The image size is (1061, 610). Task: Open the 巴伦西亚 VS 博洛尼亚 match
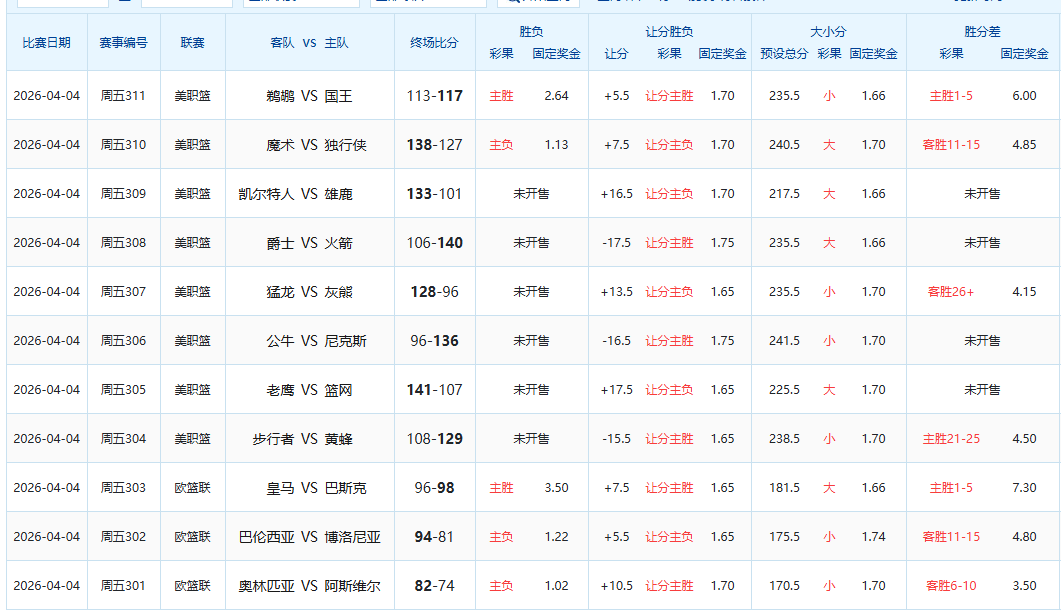pos(309,537)
